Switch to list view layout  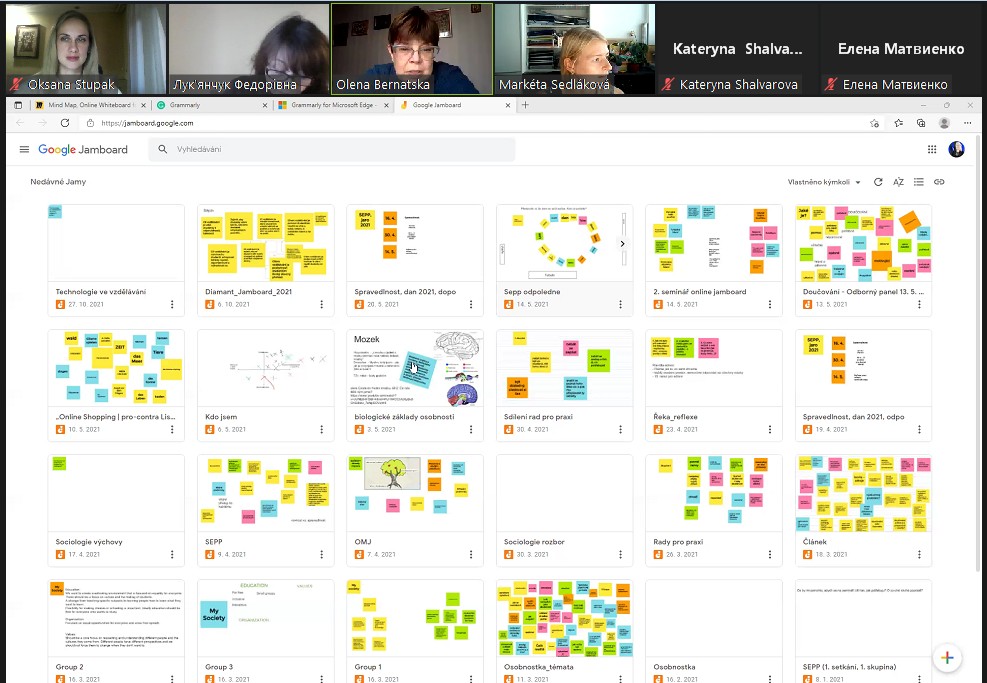point(918,182)
